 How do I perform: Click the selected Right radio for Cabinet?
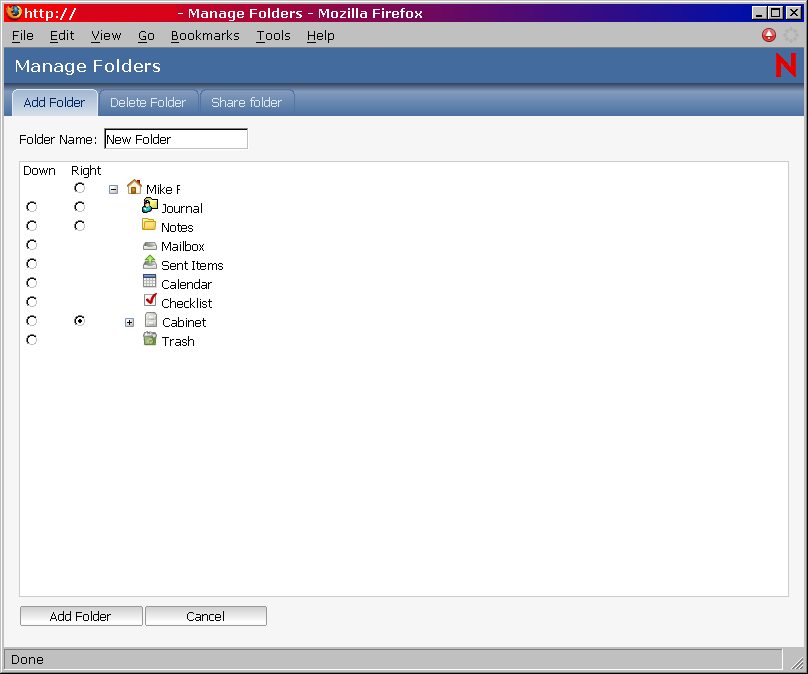point(79,321)
